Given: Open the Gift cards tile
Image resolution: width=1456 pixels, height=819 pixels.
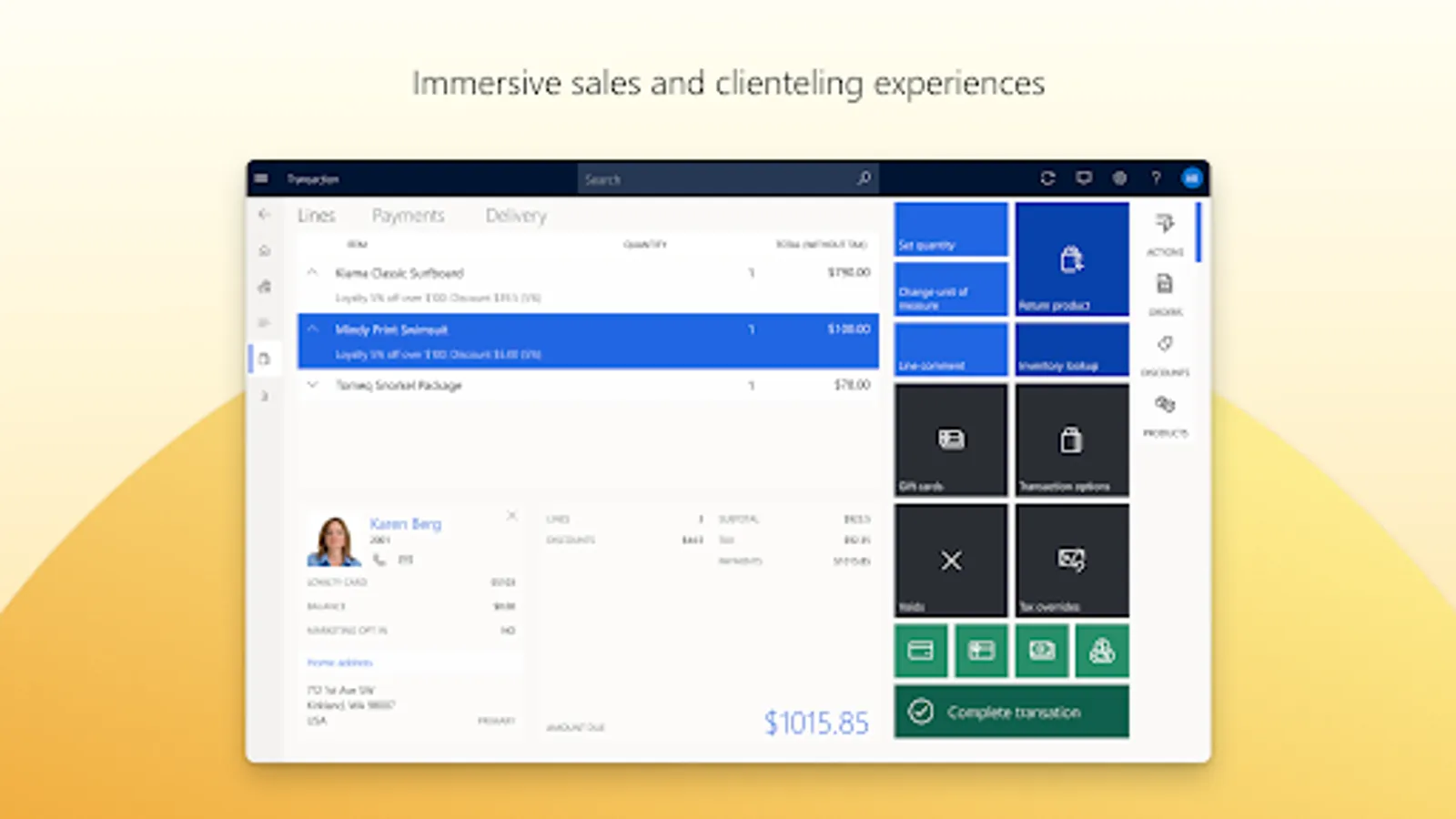Looking at the screenshot, I should [950, 440].
